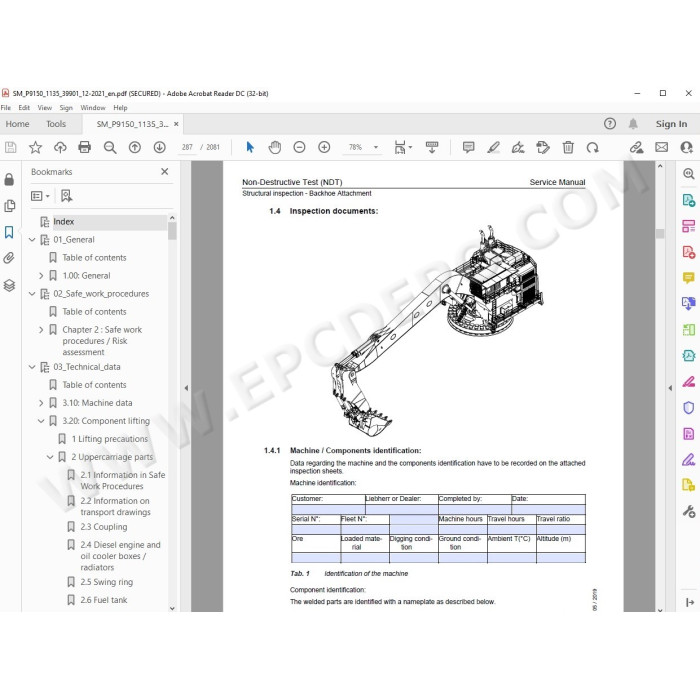Share a link to the file

pyautogui.click(x=637, y=147)
